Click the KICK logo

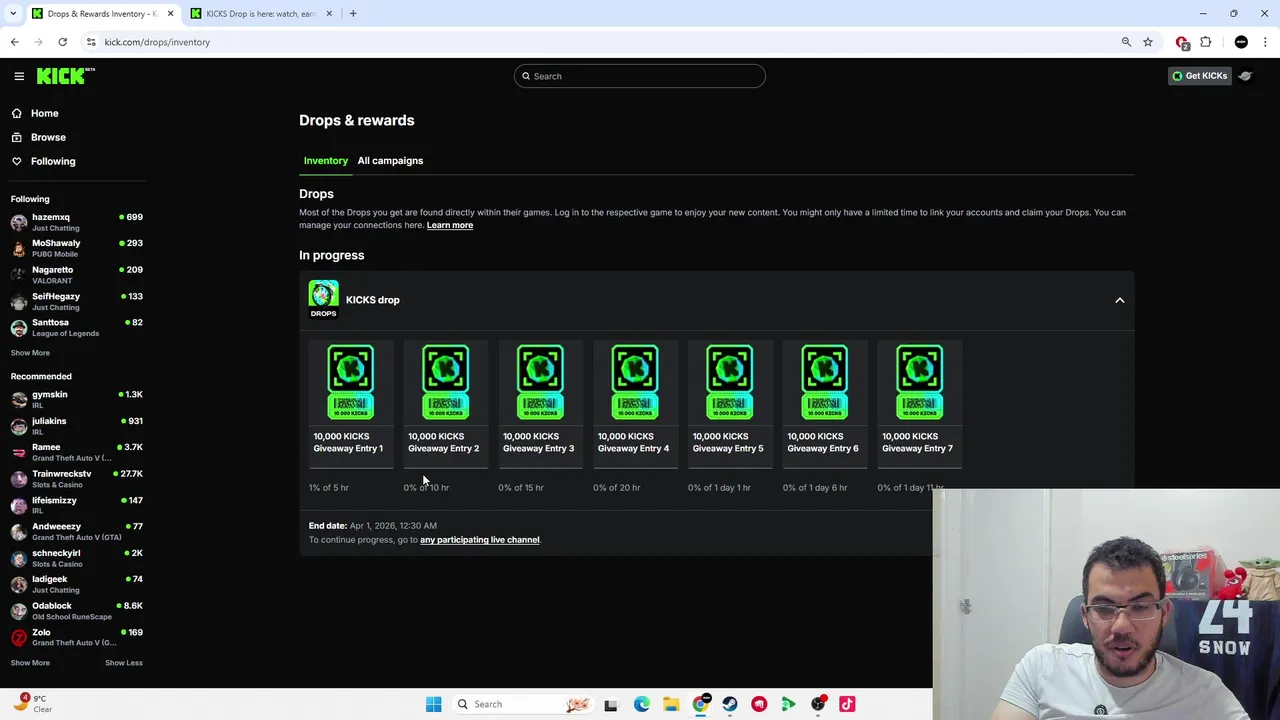[x=64, y=76]
